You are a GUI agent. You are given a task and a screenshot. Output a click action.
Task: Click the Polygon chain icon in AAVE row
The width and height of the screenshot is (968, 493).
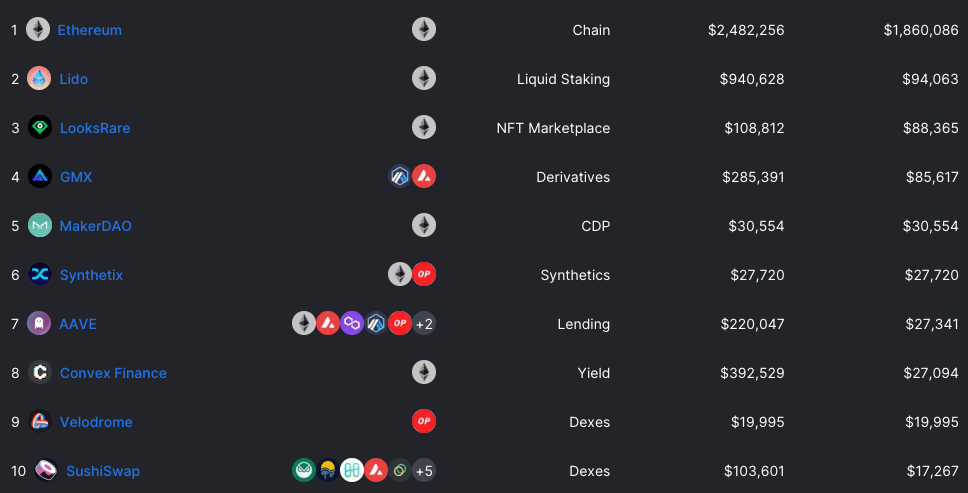(x=352, y=323)
